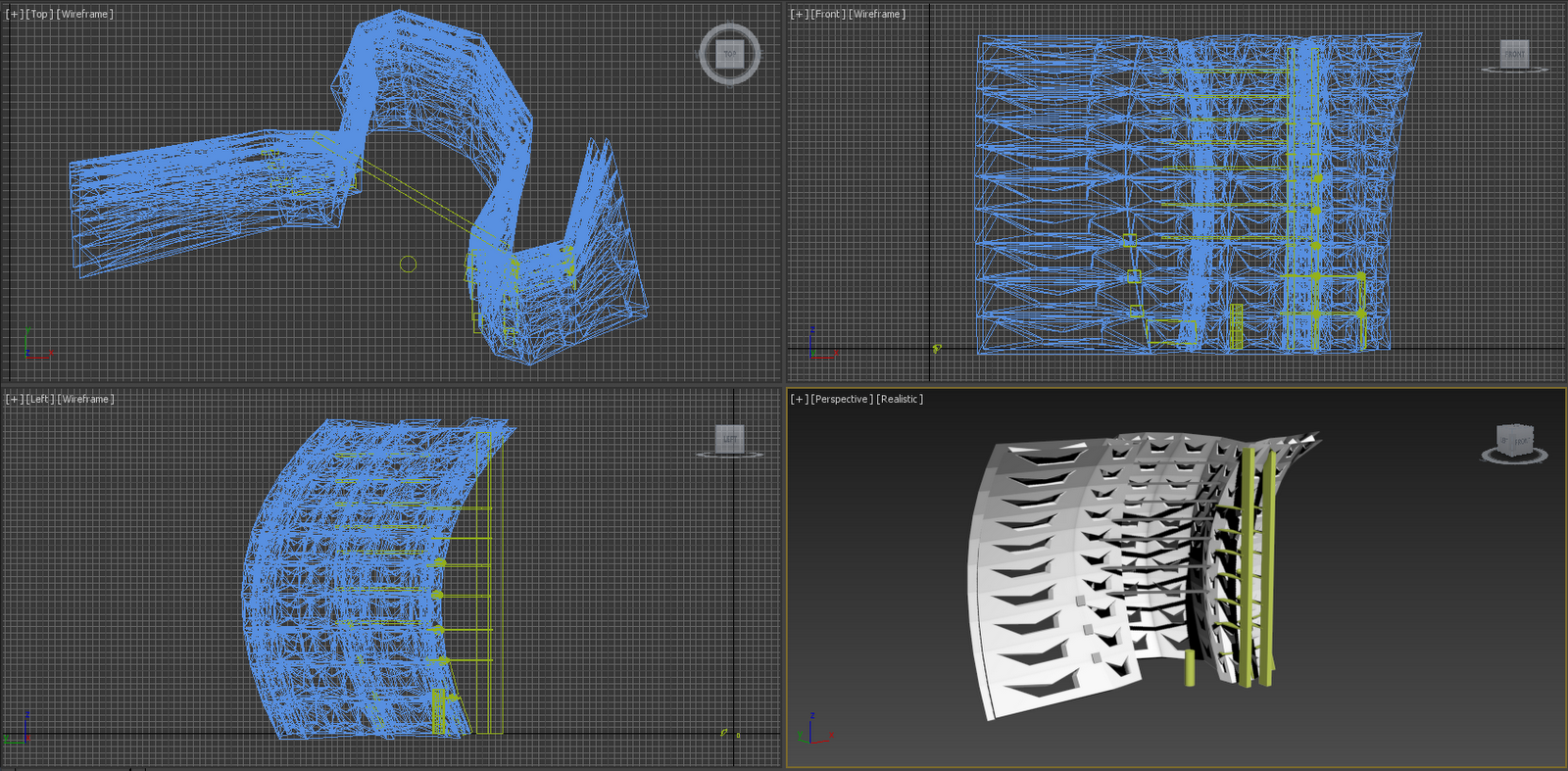Open the [Top] view label menu
The height and width of the screenshot is (771, 1568).
39,14
